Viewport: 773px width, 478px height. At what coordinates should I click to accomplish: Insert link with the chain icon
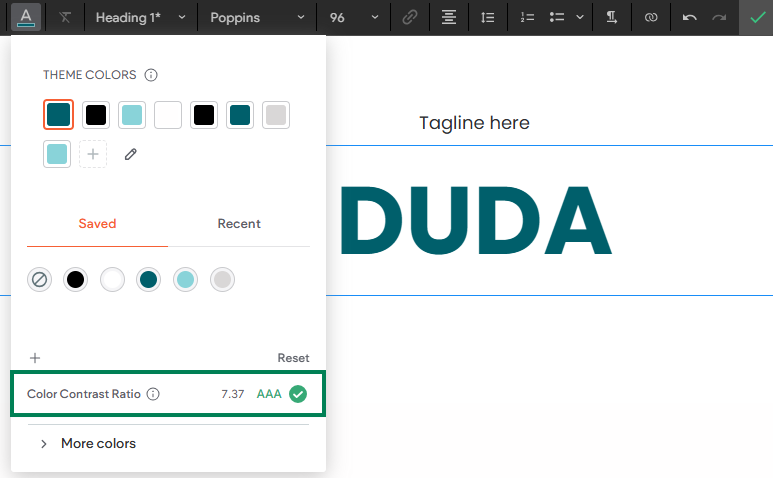(410, 18)
